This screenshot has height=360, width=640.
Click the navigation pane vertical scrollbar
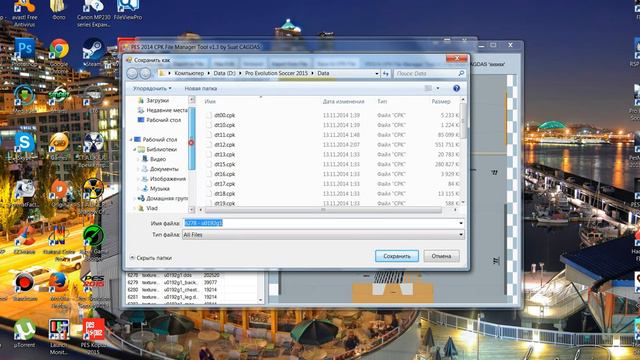(191, 139)
